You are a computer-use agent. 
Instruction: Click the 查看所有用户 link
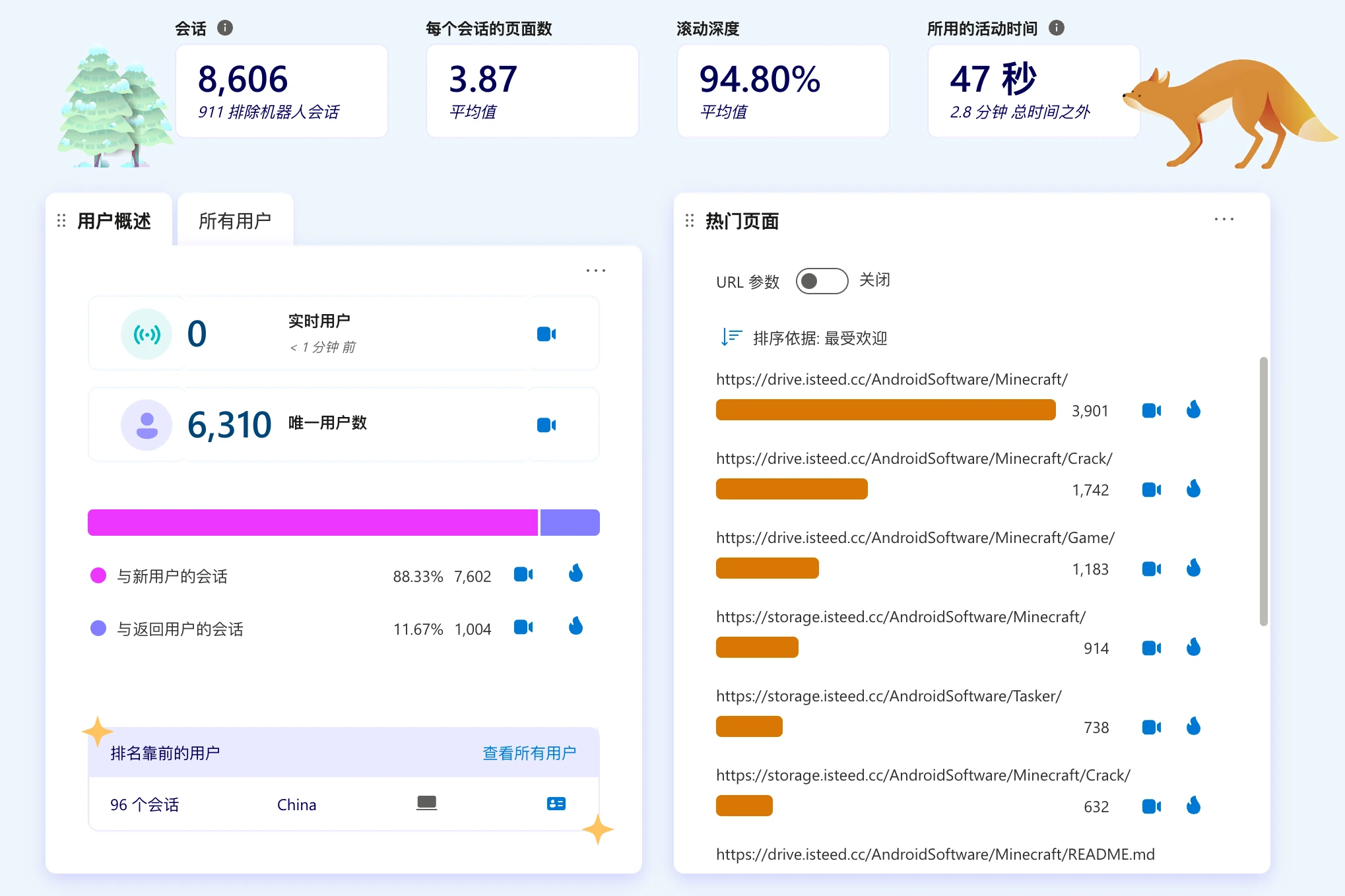point(529,753)
